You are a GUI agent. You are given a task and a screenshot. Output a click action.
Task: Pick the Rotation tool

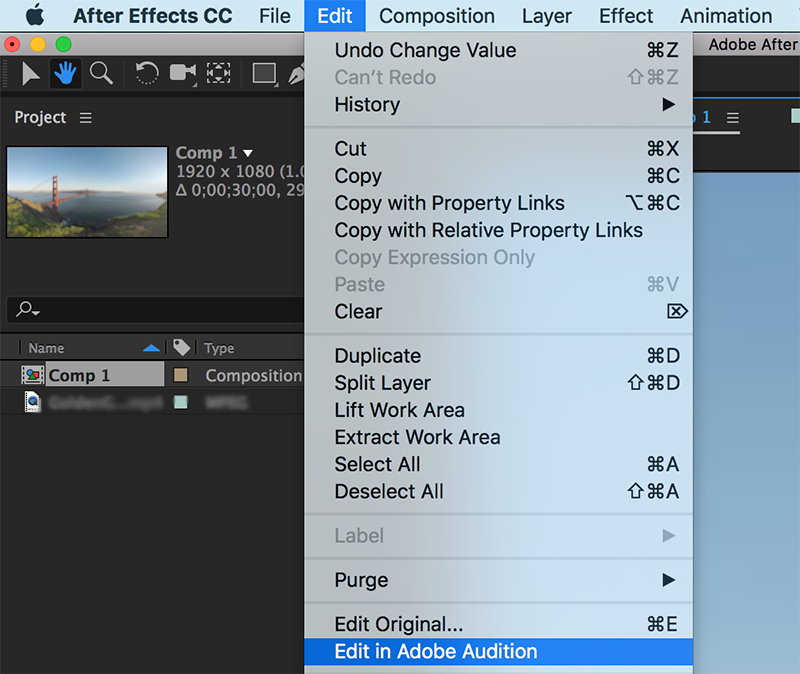(x=147, y=73)
